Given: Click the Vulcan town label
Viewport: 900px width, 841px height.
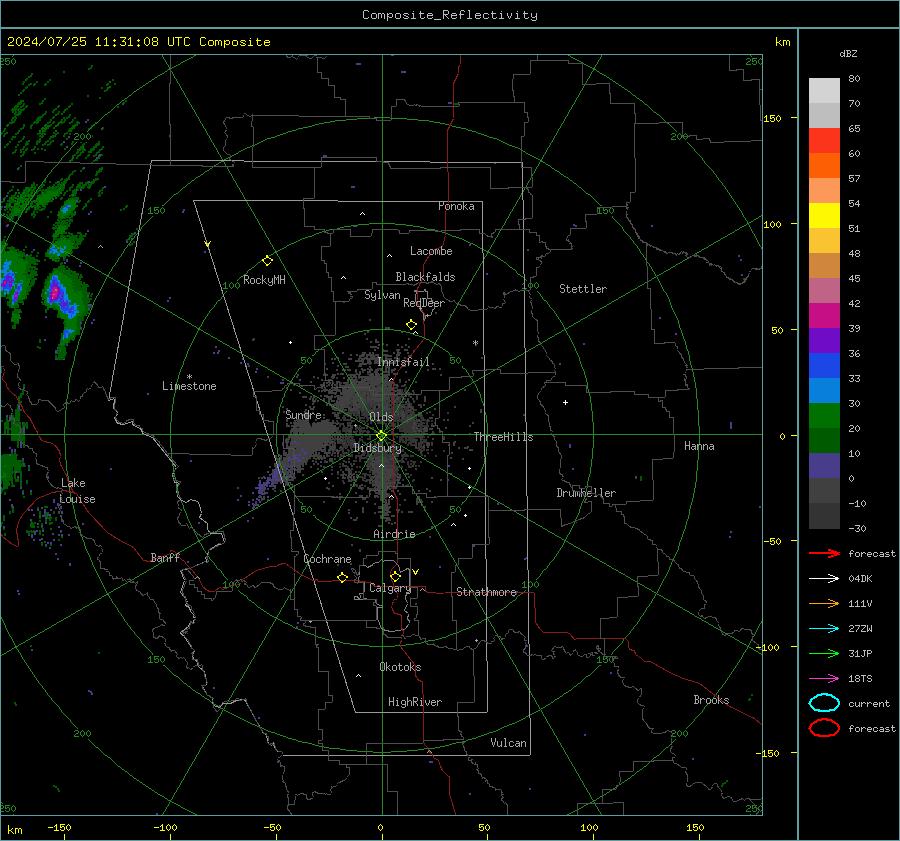Looking at the screenshot, I should 508,743.
